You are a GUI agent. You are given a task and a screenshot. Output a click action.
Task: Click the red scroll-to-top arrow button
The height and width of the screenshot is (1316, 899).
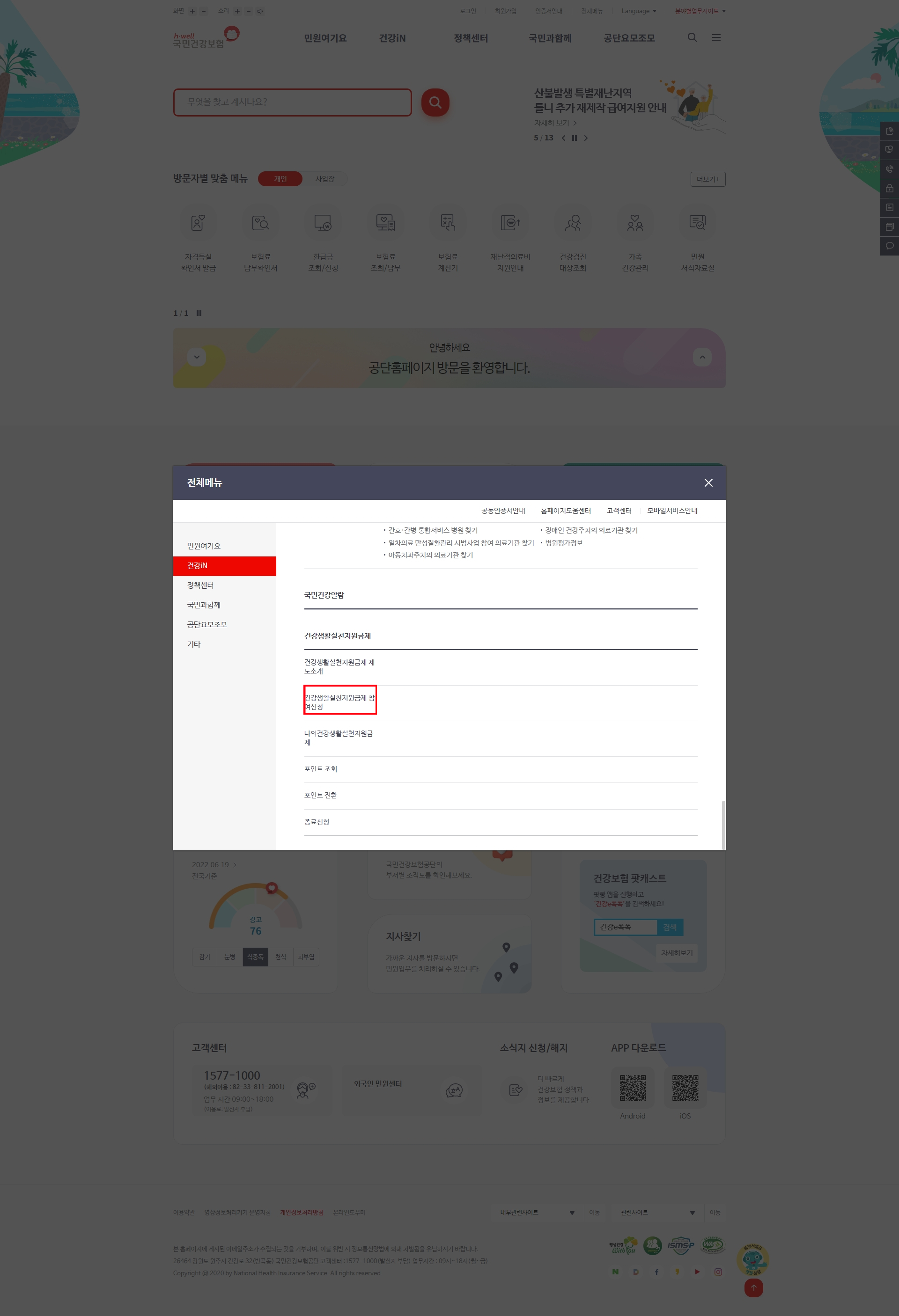(x=753, y=1288)
